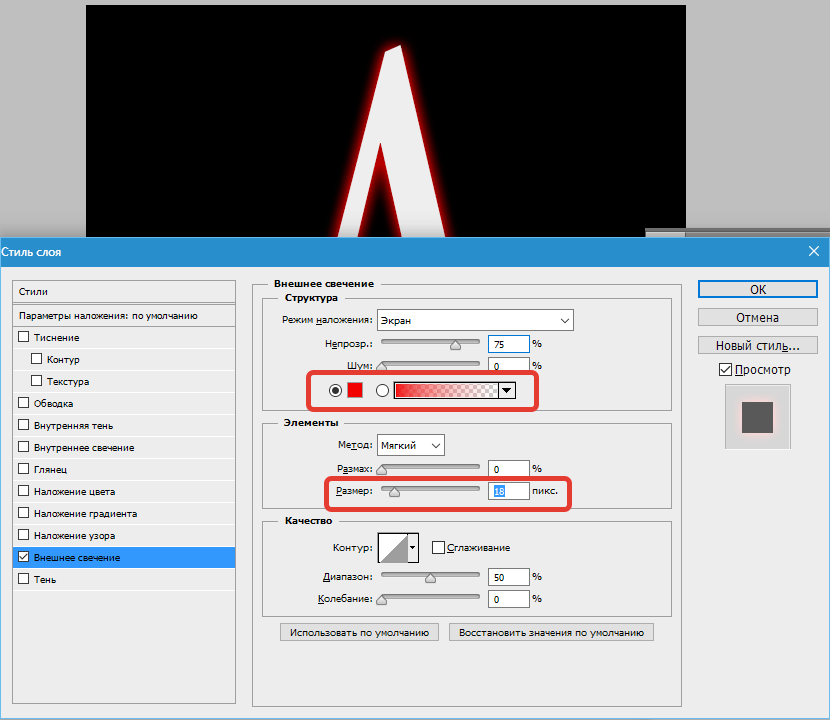This screenshot has width=830, height=720.
Task: Click Восстановить значения по умолчанию button
Action: (551, 633)
